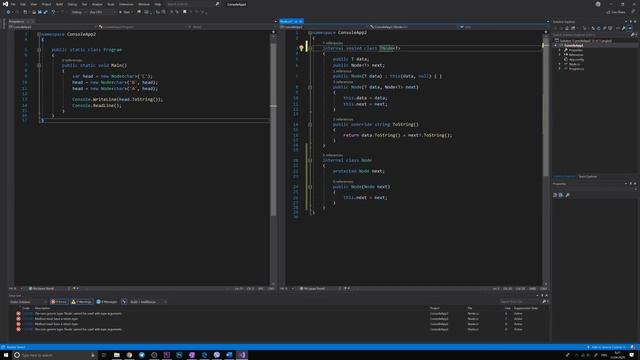This screenshot has width=640, height=360.
Task: Open the Debug configuration dropdown
Action: pyautogui.click(x=78, y=12)
